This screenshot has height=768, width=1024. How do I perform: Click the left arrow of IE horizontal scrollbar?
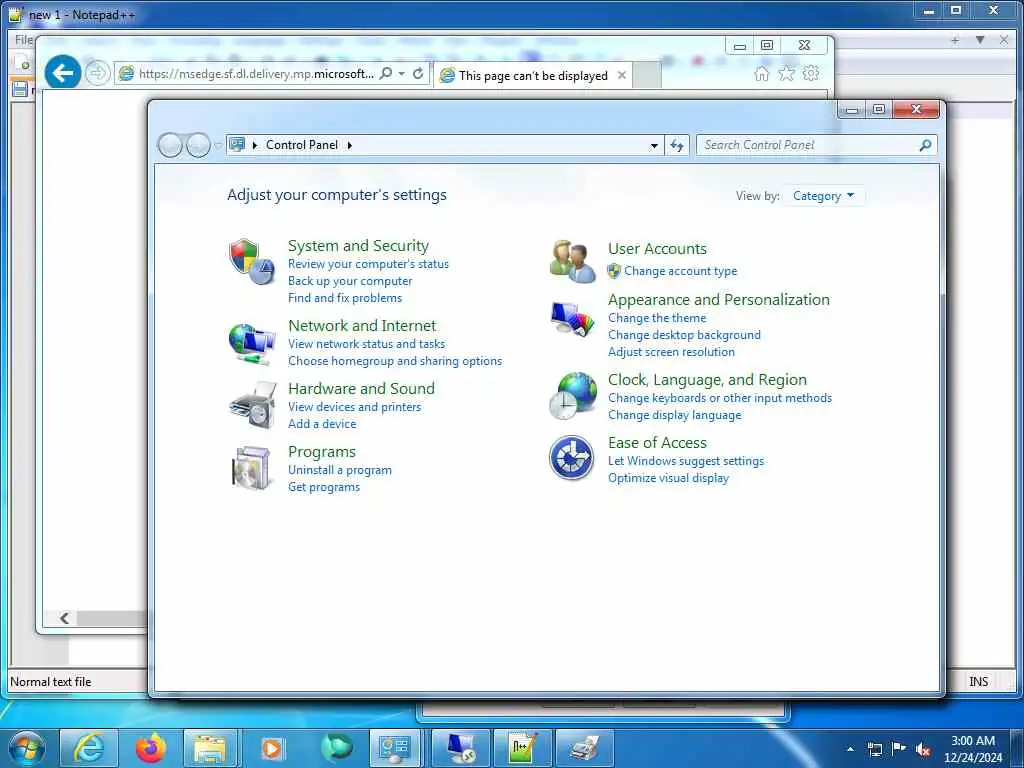click(x=64, y=618)
